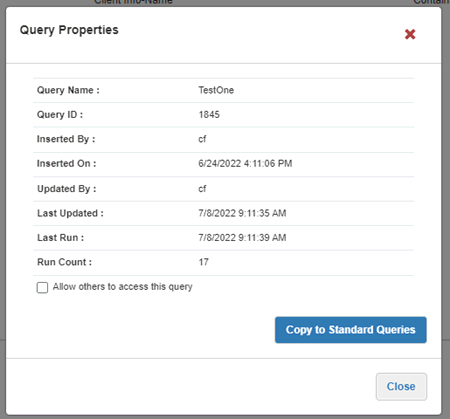Viewport: 450px width, 419px height.
Task: Enable the allow others access checkbox
Action: pyautogui.click(x=42, y=287)
